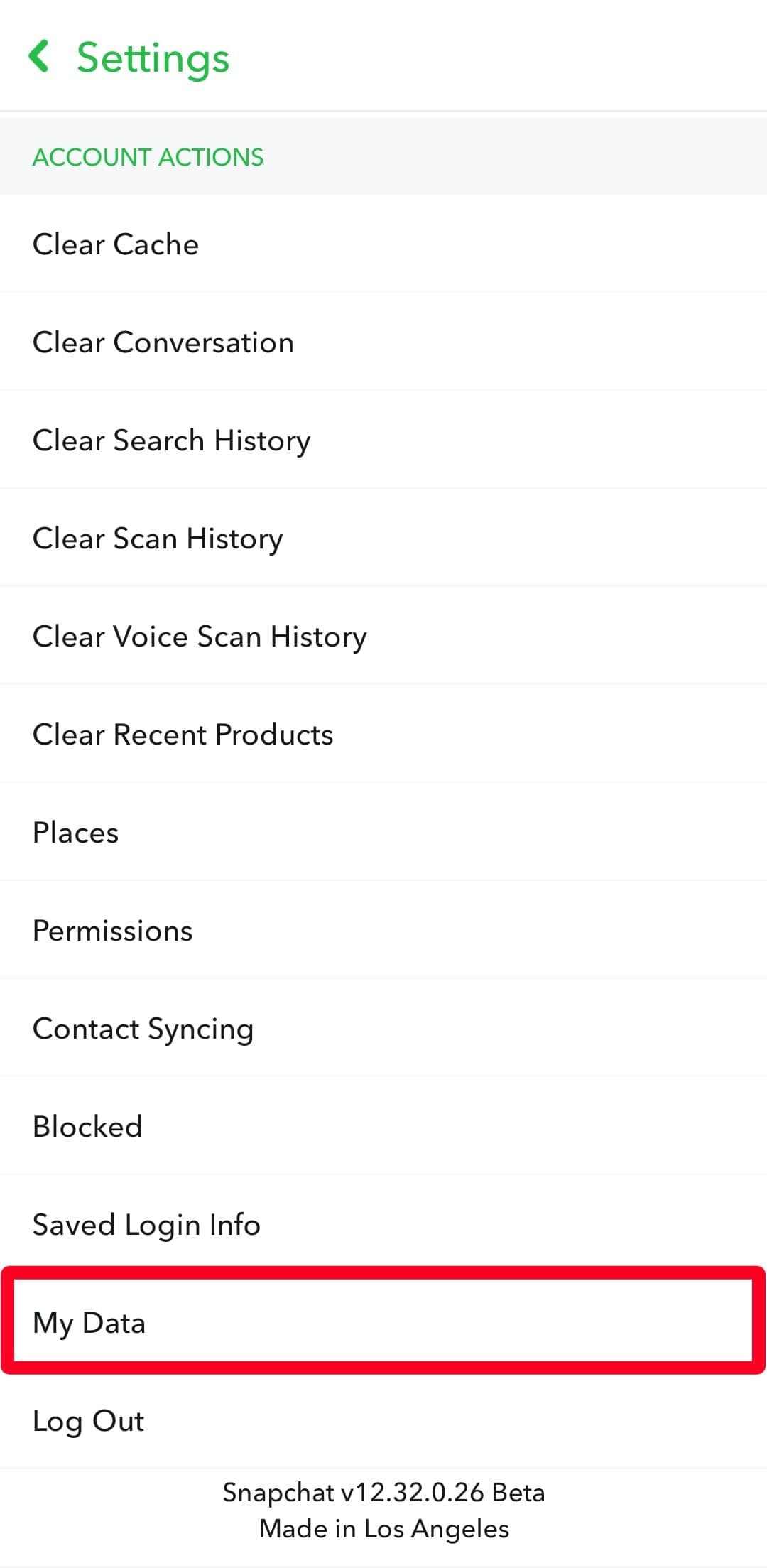Tap Clear Recent Products

[x=183, y=735]
